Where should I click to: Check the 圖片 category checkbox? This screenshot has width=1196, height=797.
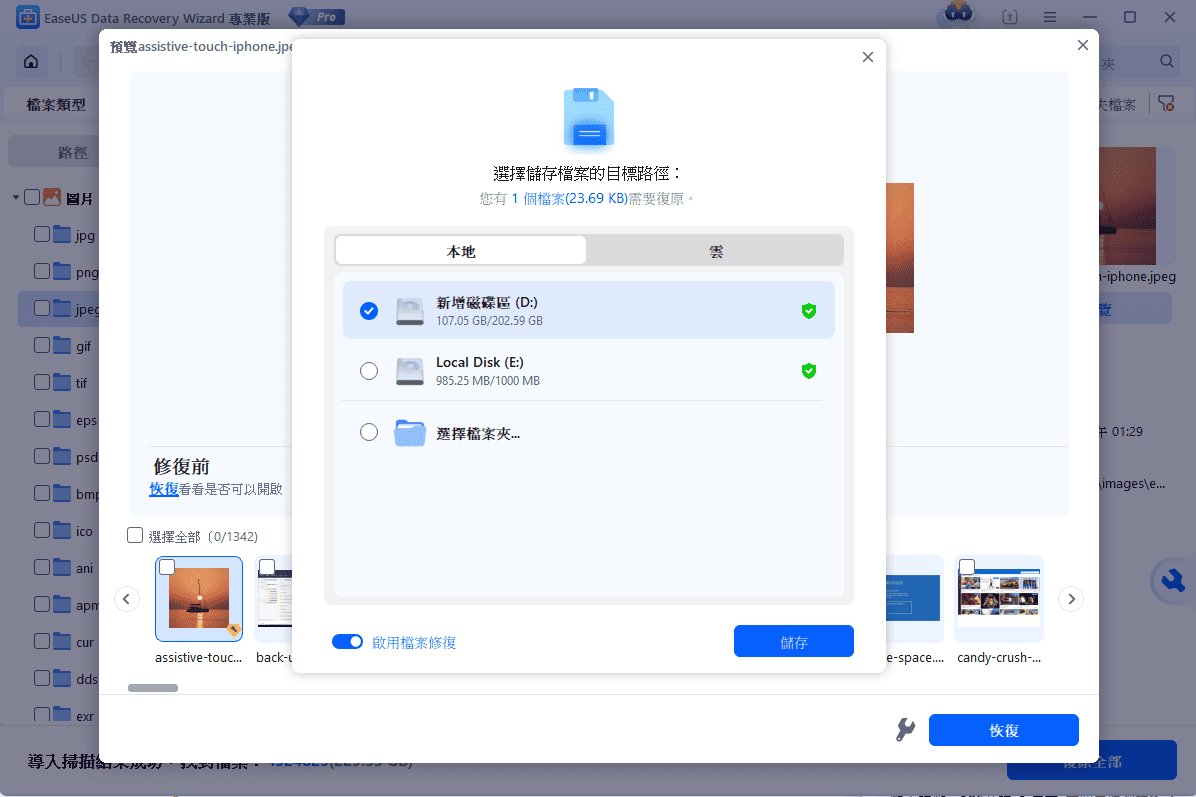32,198
